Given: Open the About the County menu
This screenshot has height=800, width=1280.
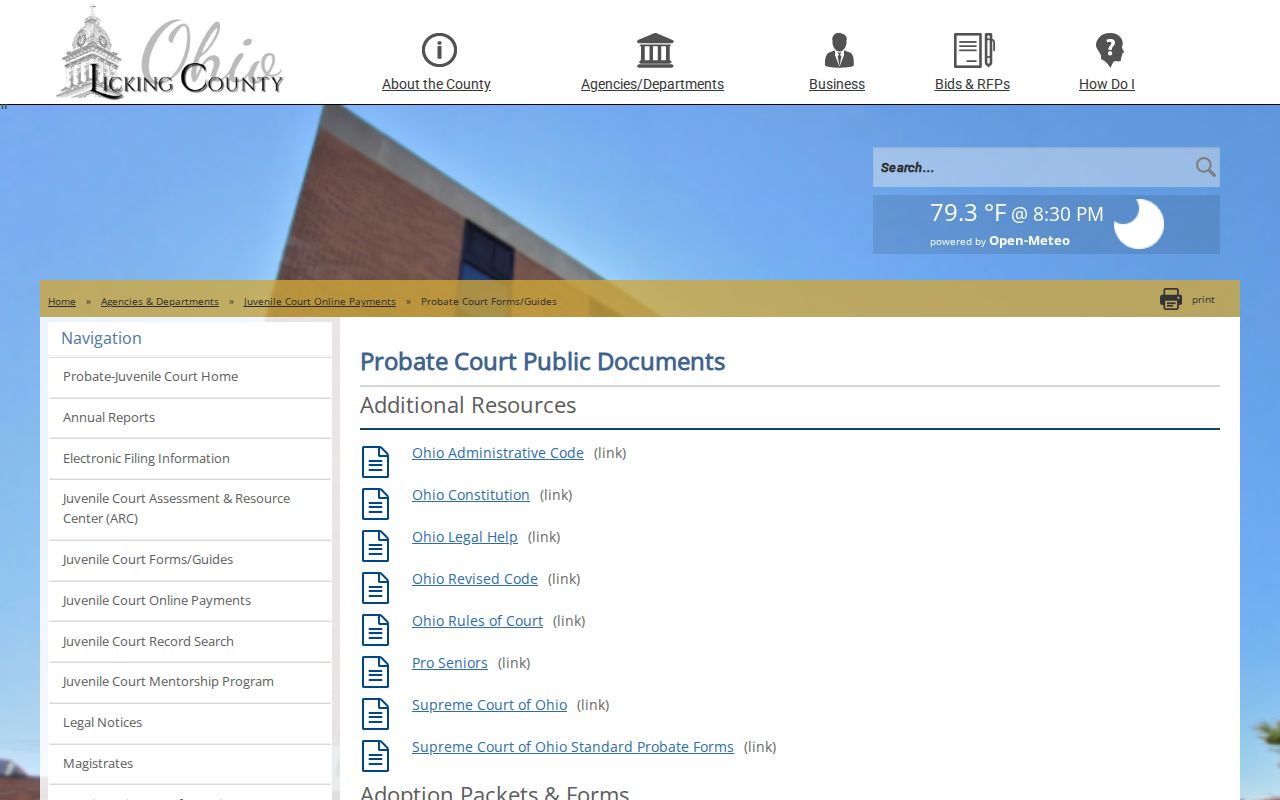Looking at the screenshot, I should coord(436,84).
